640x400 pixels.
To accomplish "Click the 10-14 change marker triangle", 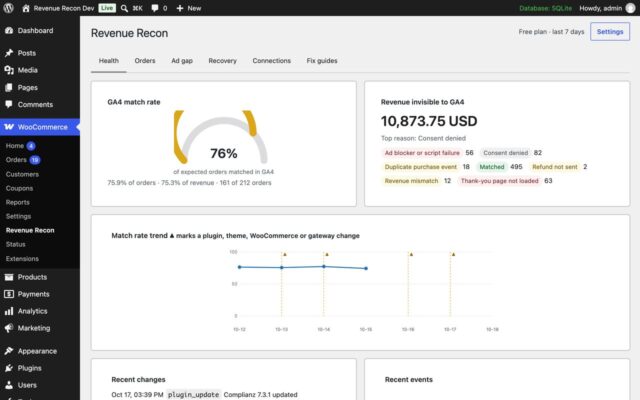I will pos(327,254).
